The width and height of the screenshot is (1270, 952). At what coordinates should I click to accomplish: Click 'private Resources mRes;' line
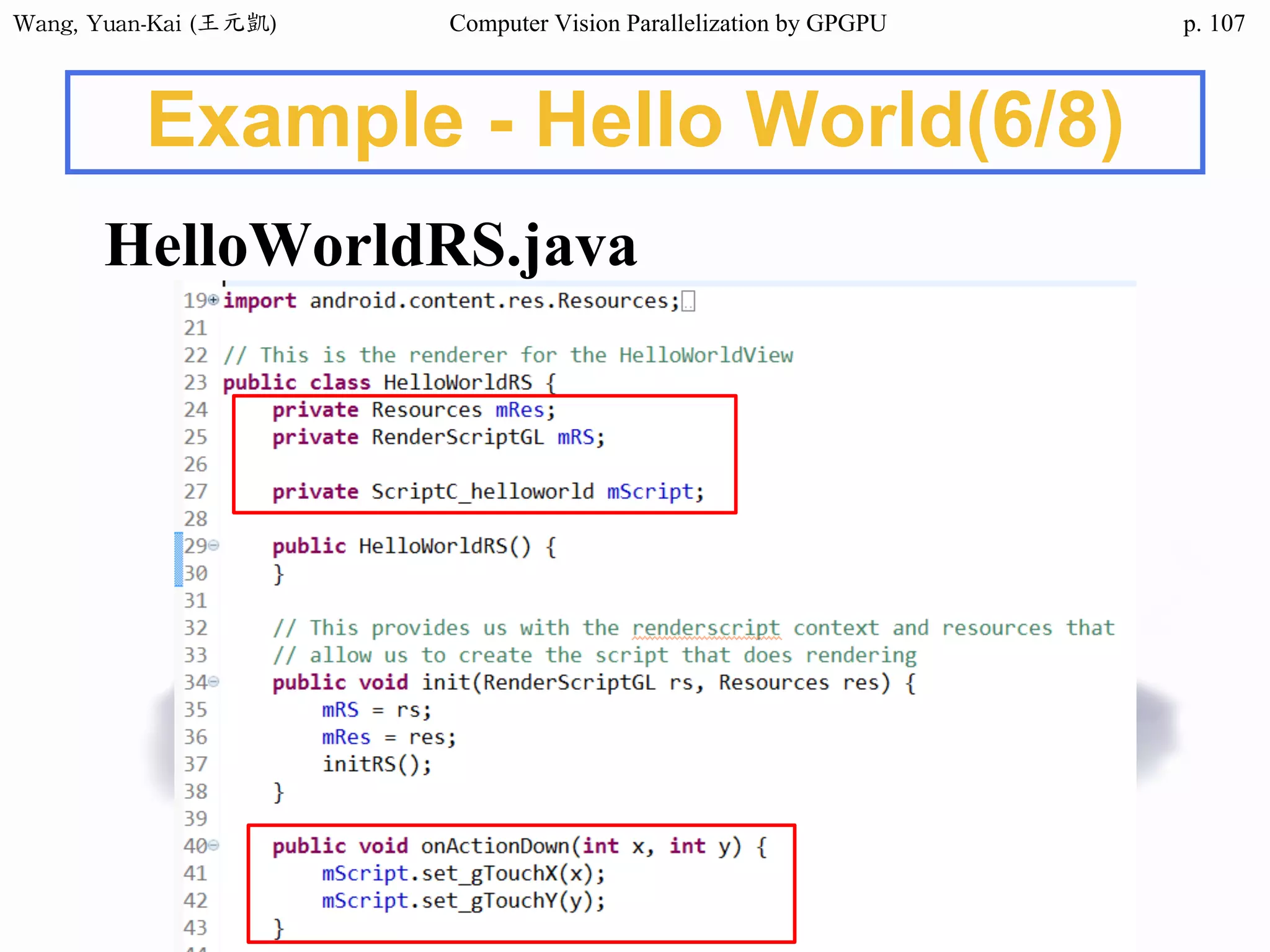414,410
